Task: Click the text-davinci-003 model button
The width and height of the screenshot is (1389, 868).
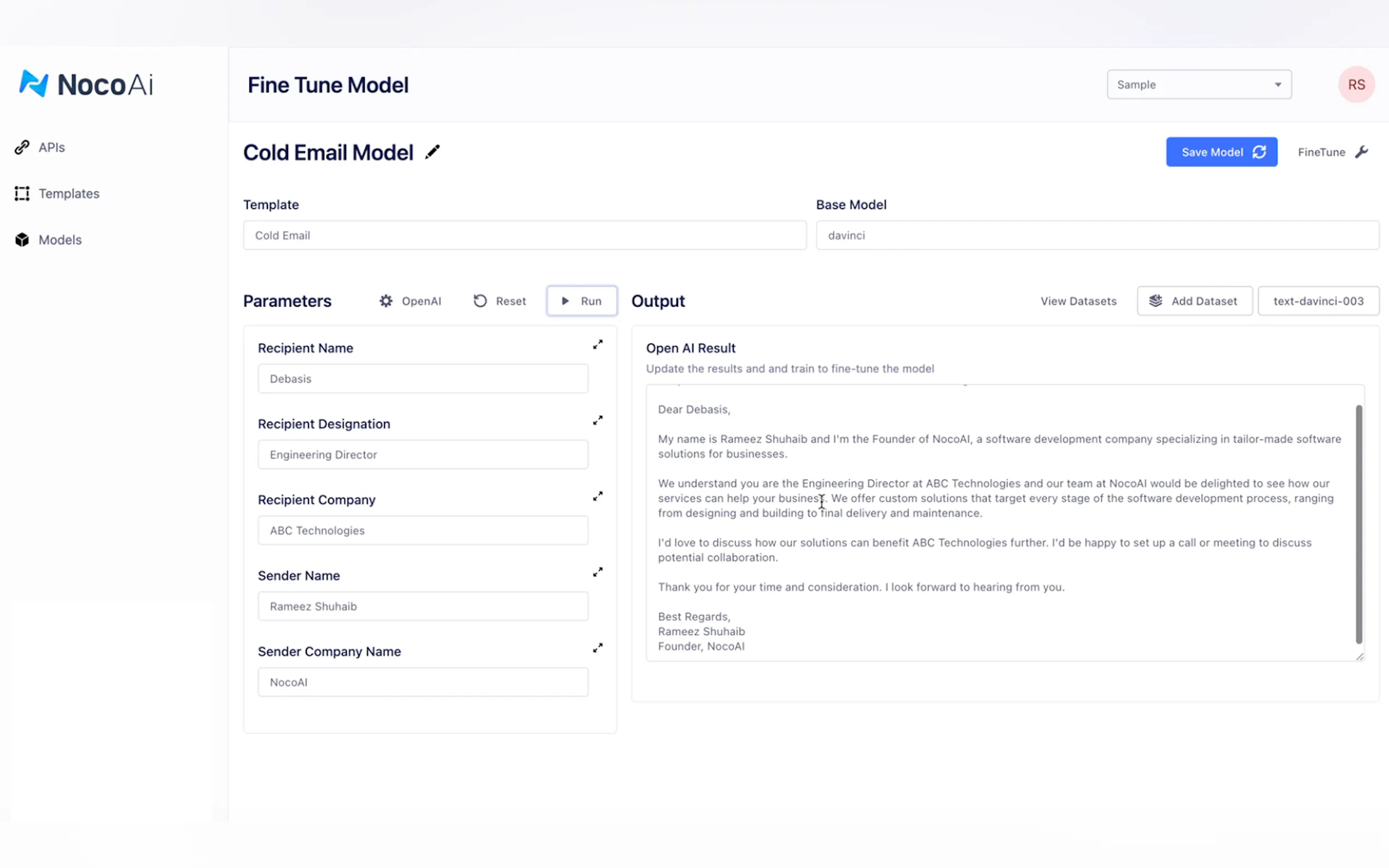Action: (x=1318, y=301)
